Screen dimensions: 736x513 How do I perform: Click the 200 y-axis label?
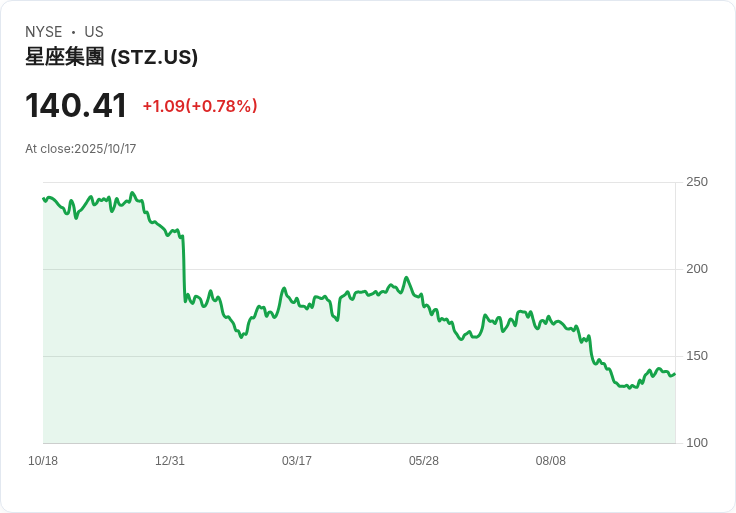(697, 269)
